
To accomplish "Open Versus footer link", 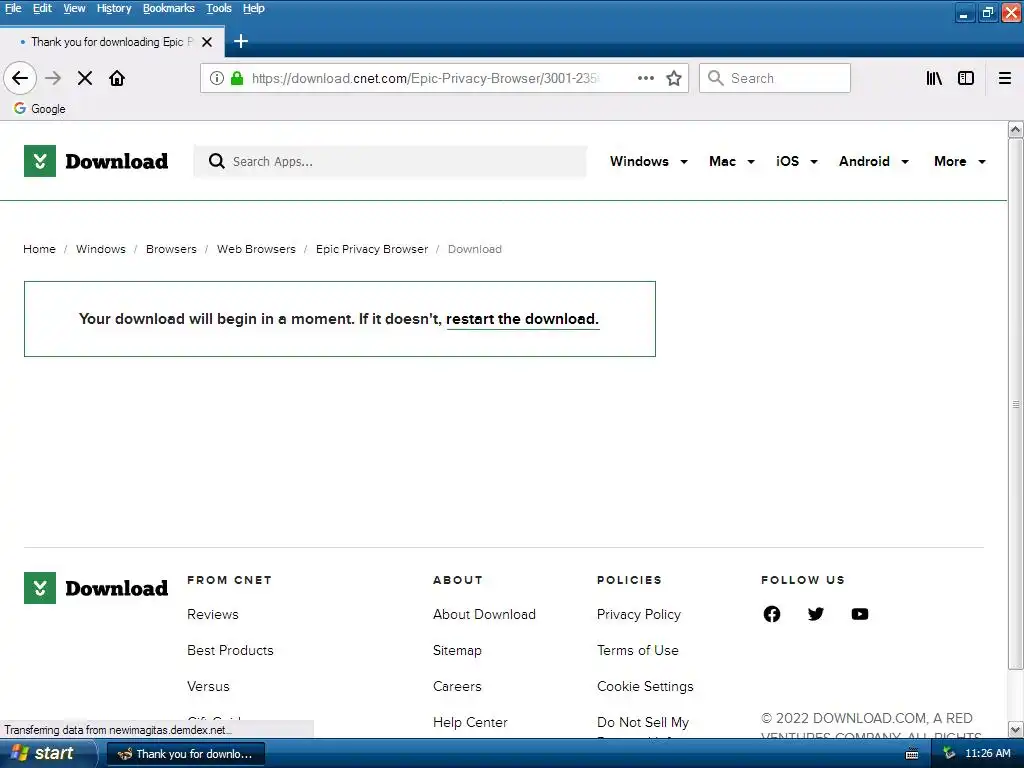I will point(208,686).
